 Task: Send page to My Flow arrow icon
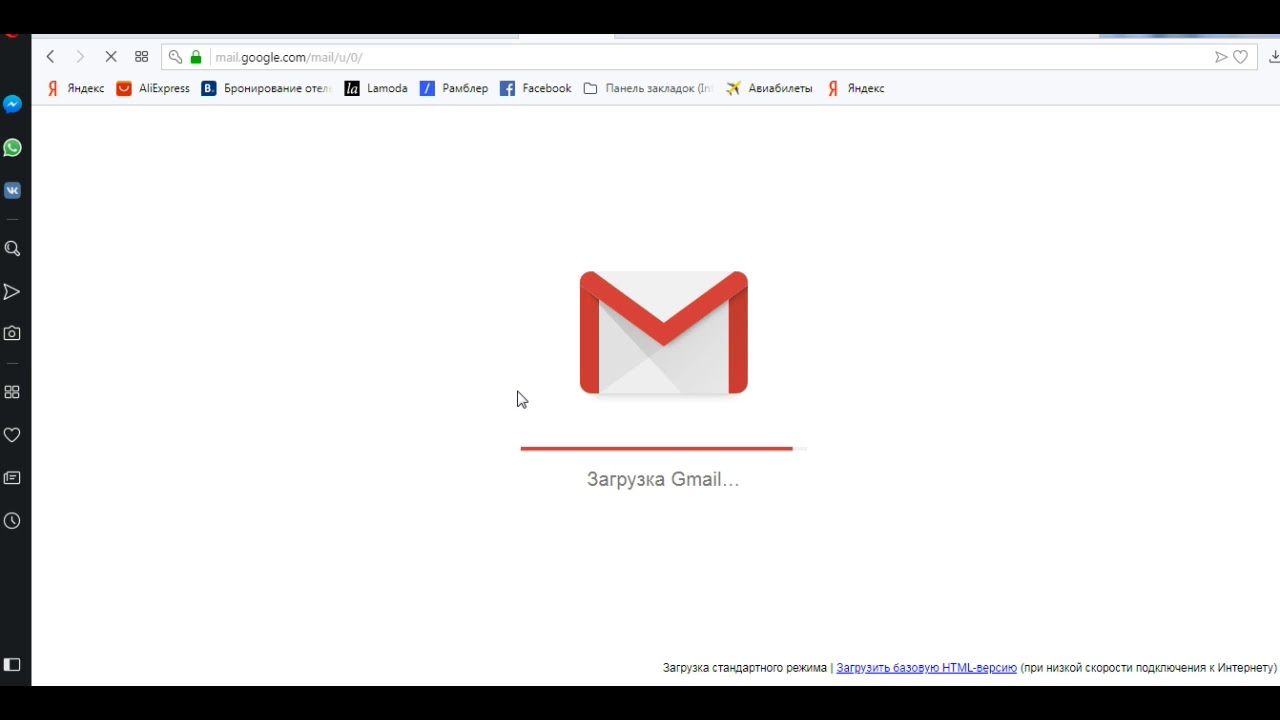(x=1221, y=57)
